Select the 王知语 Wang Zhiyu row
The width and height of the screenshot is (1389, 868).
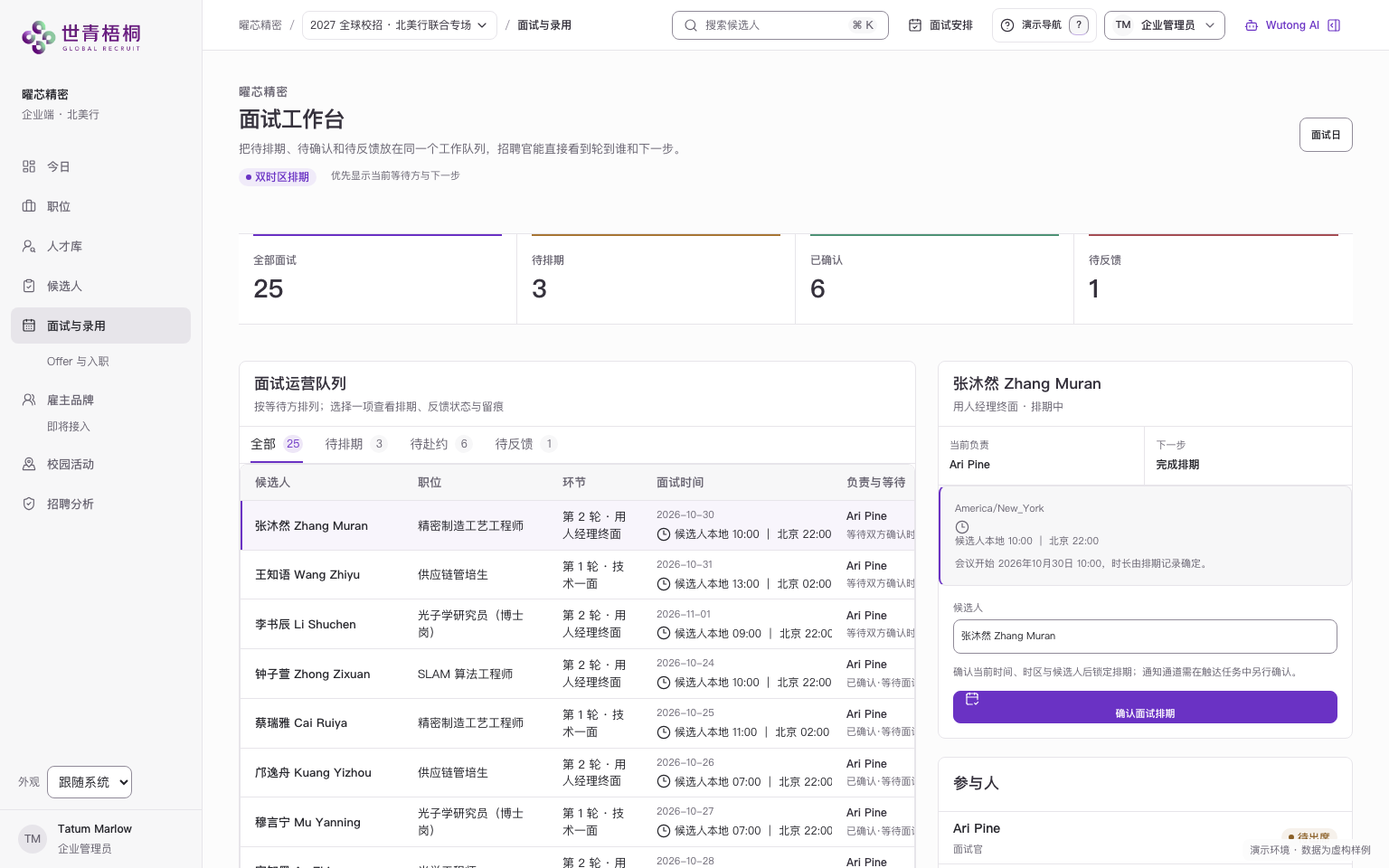coord(577,575)
